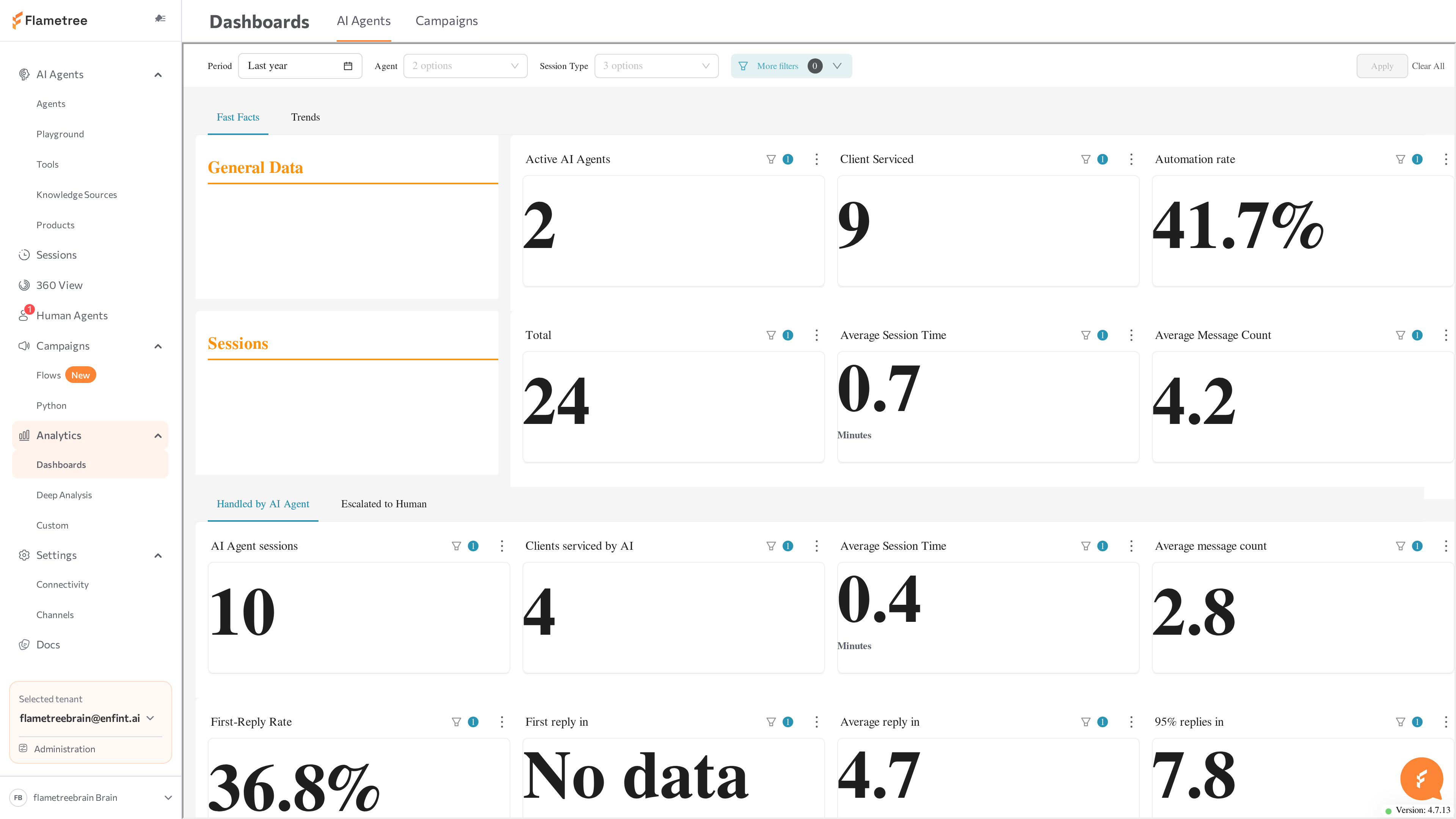This screenshot has width=1456, height=819.
Task: Click the Human Agents icon with notification badge
Action: point(25,314)
